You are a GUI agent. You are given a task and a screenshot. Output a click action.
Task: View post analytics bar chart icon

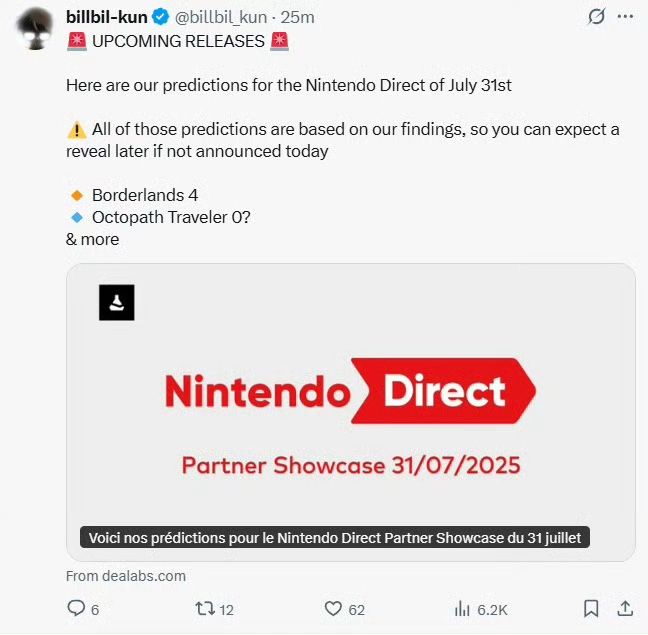pyautogui.click(x=462, y=609)
